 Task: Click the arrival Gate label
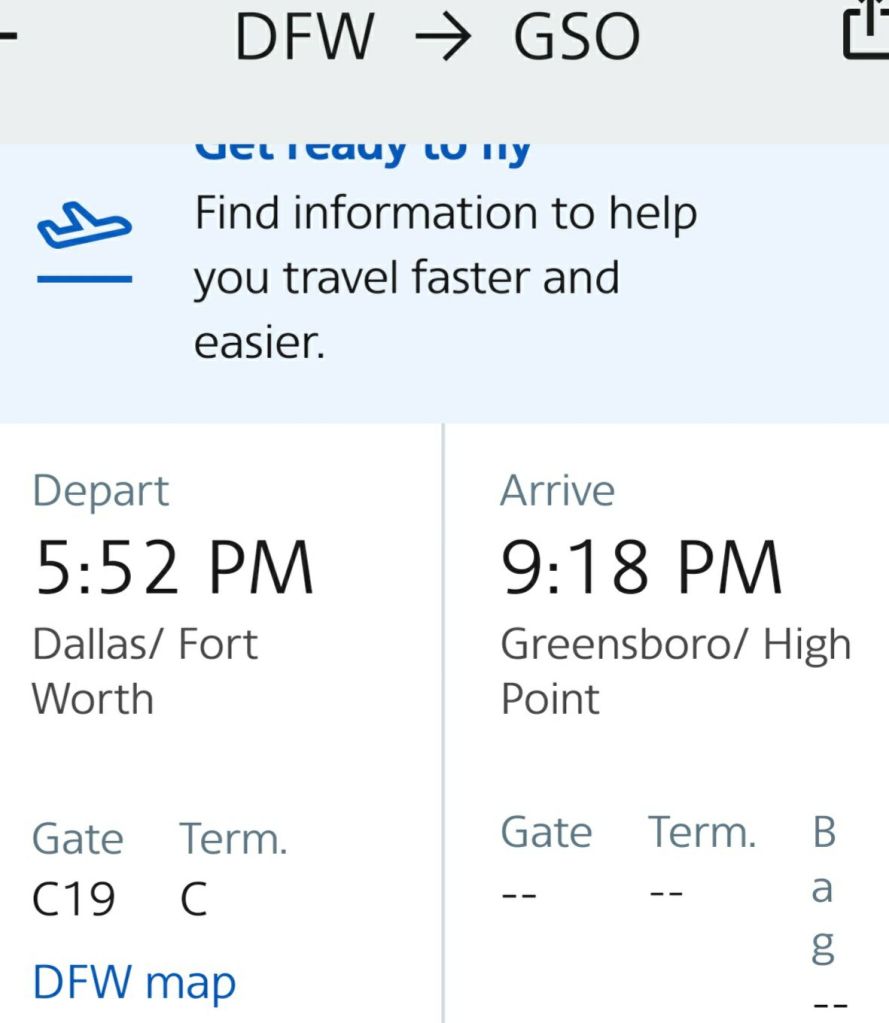[x=546, y=832]
